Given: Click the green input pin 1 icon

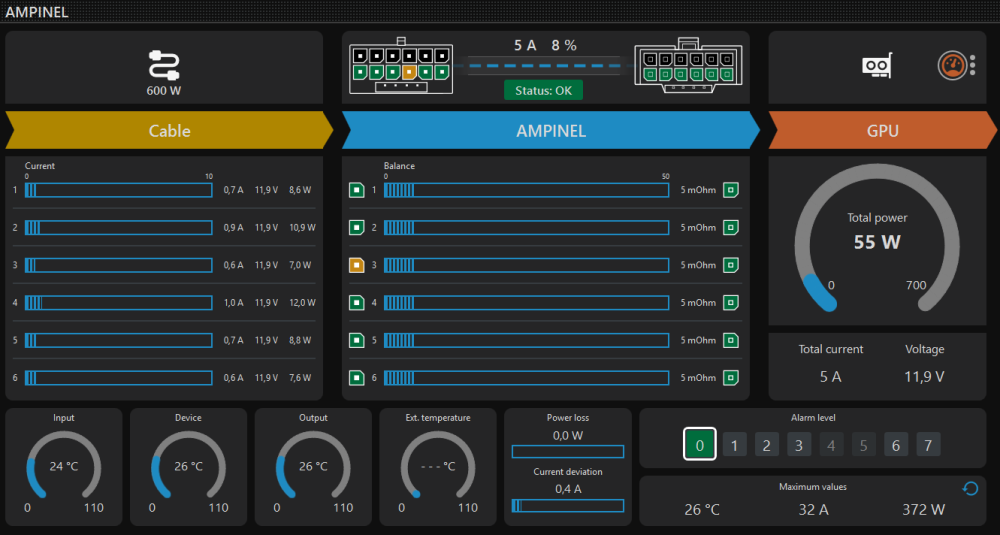Looking at the screenshot, I should pos(355,190).
